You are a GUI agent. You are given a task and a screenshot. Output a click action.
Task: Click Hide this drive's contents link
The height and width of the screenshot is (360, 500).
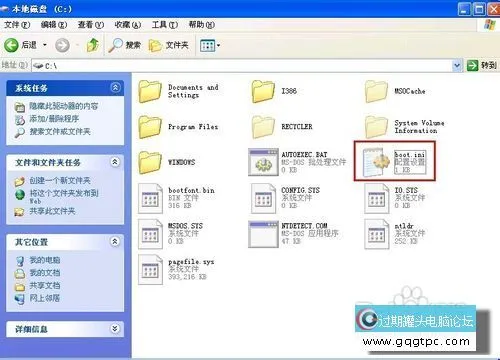63,106
